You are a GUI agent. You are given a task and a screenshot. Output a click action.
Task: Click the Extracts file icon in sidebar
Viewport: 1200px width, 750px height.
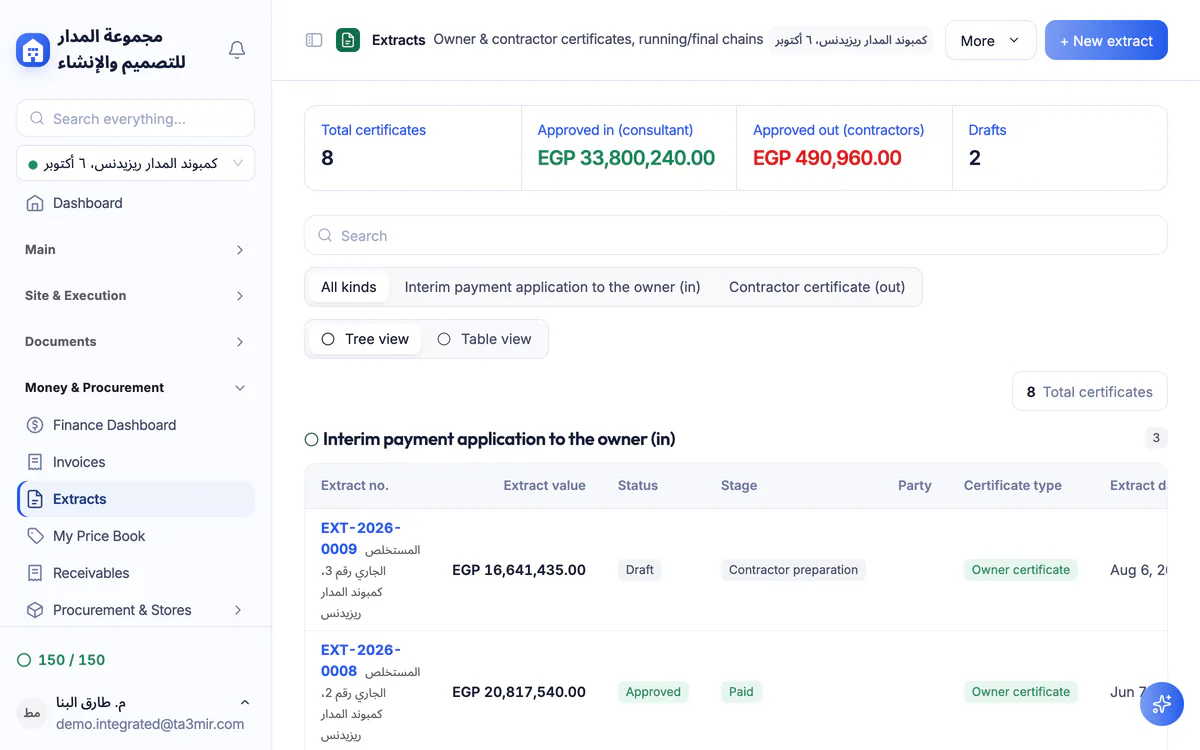coord(35,499)
